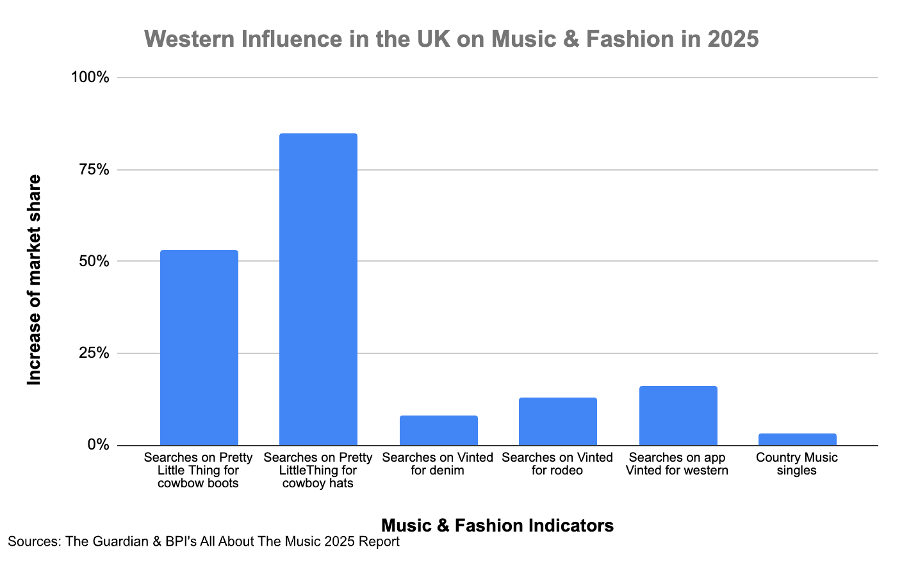Select 'Searches on Vinted for rodeo' label
Viewport: 902px width, 564px height.
(x=557, y=464)
